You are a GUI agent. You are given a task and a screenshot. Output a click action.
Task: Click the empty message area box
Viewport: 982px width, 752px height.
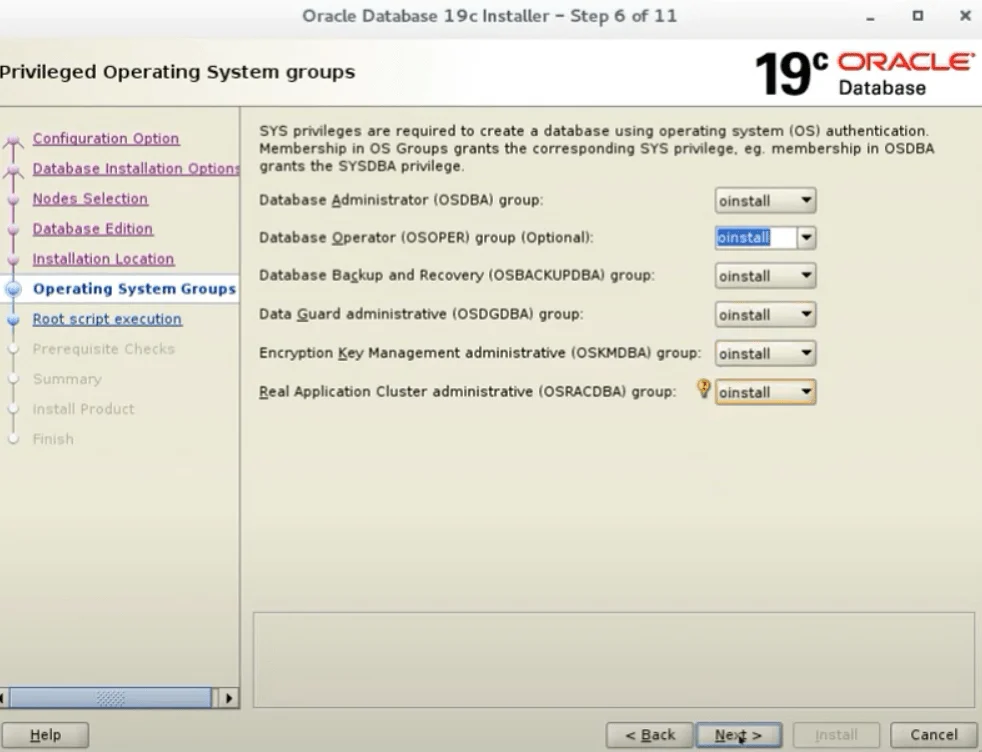614,660
